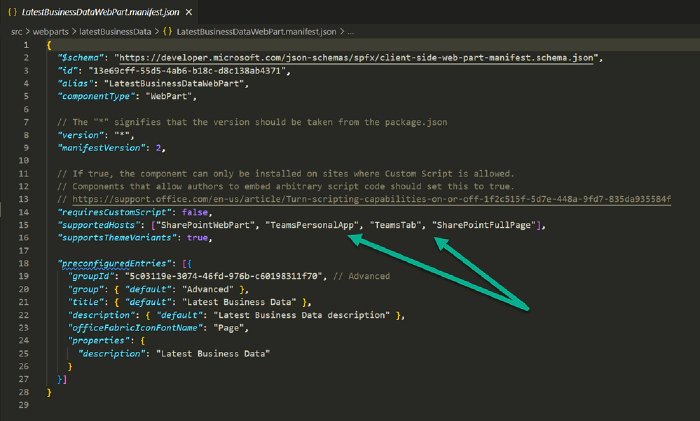Open the support.office.com link on line 13
The width and height of the screenshot is (700, 421).
click(371, 199)
